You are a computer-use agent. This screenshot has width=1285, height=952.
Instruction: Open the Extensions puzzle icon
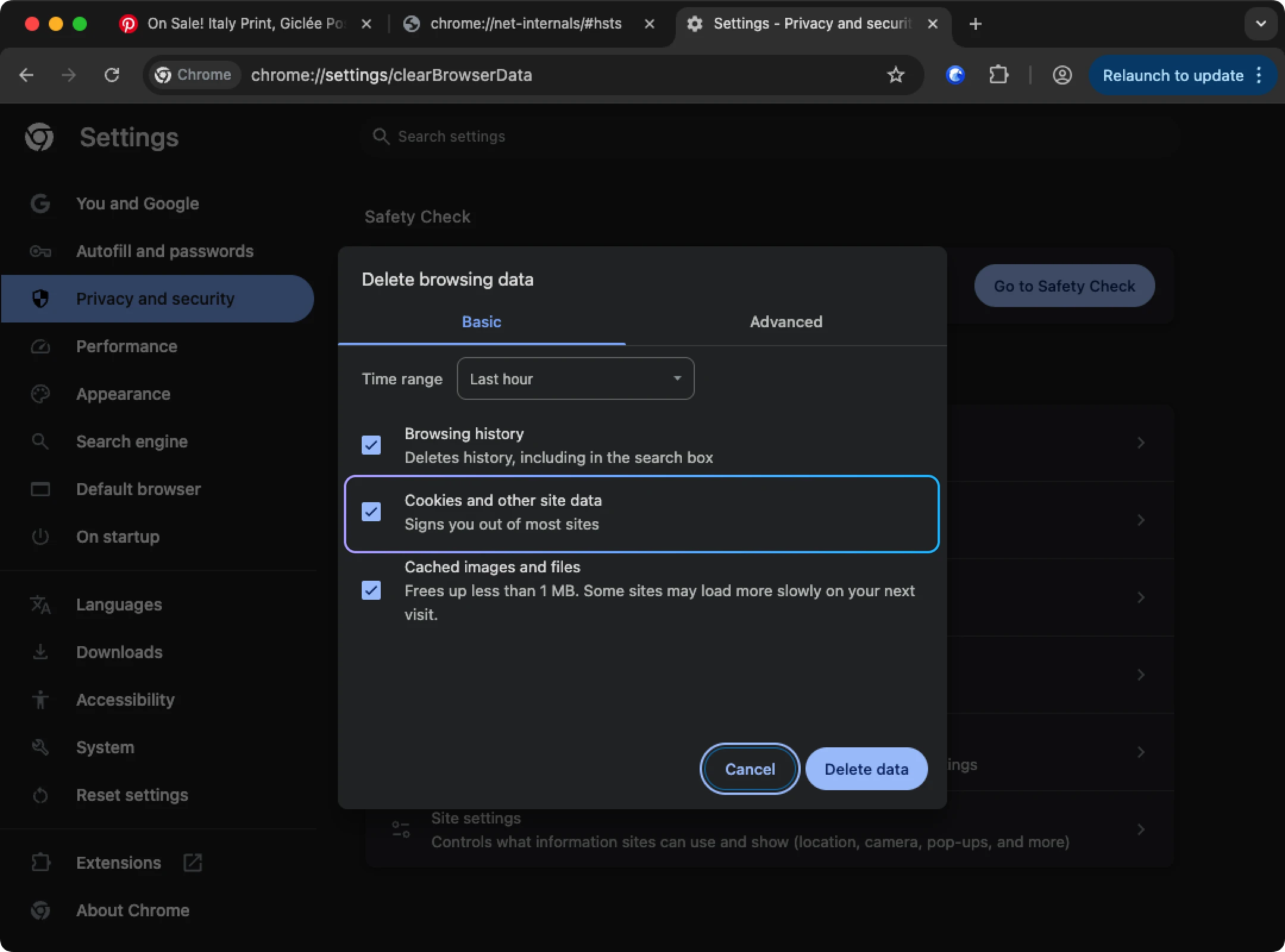(x=998, y=75)
